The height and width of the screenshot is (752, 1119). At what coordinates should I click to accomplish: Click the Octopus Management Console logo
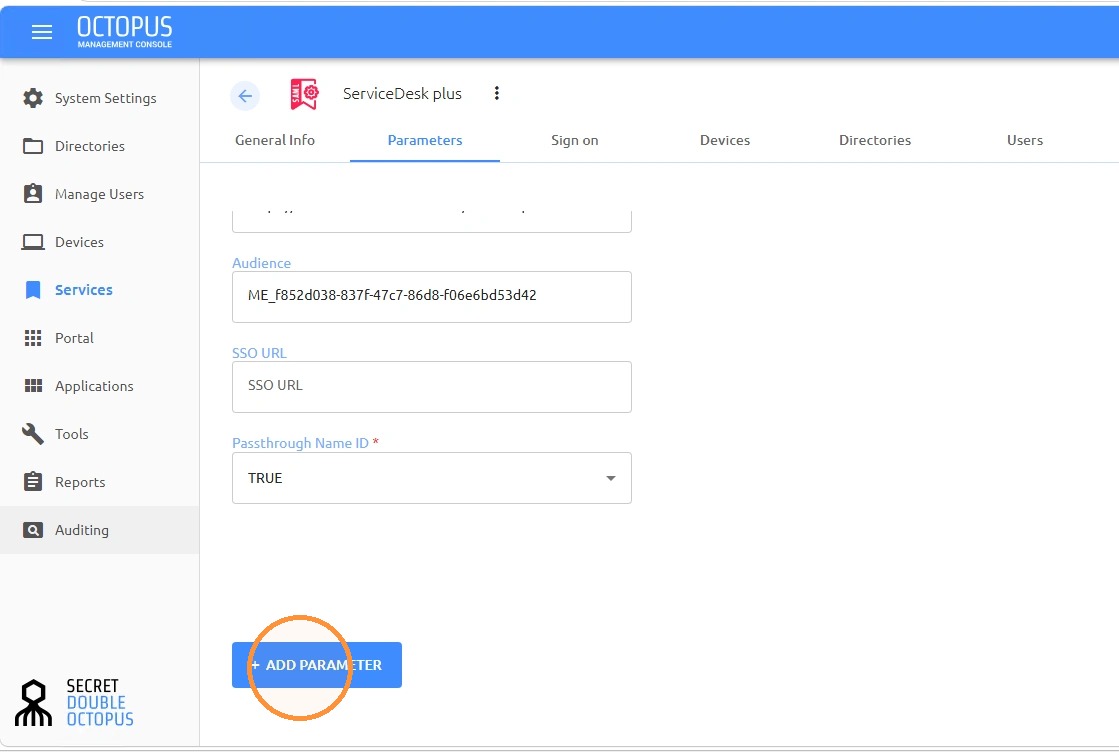125,32
